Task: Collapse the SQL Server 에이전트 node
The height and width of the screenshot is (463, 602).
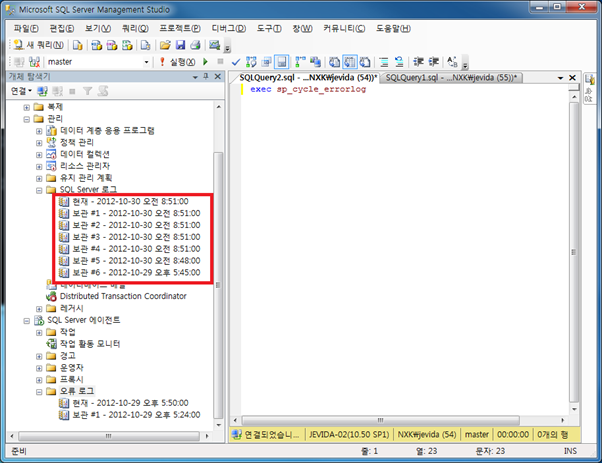Action: click(x=26, y=321)
